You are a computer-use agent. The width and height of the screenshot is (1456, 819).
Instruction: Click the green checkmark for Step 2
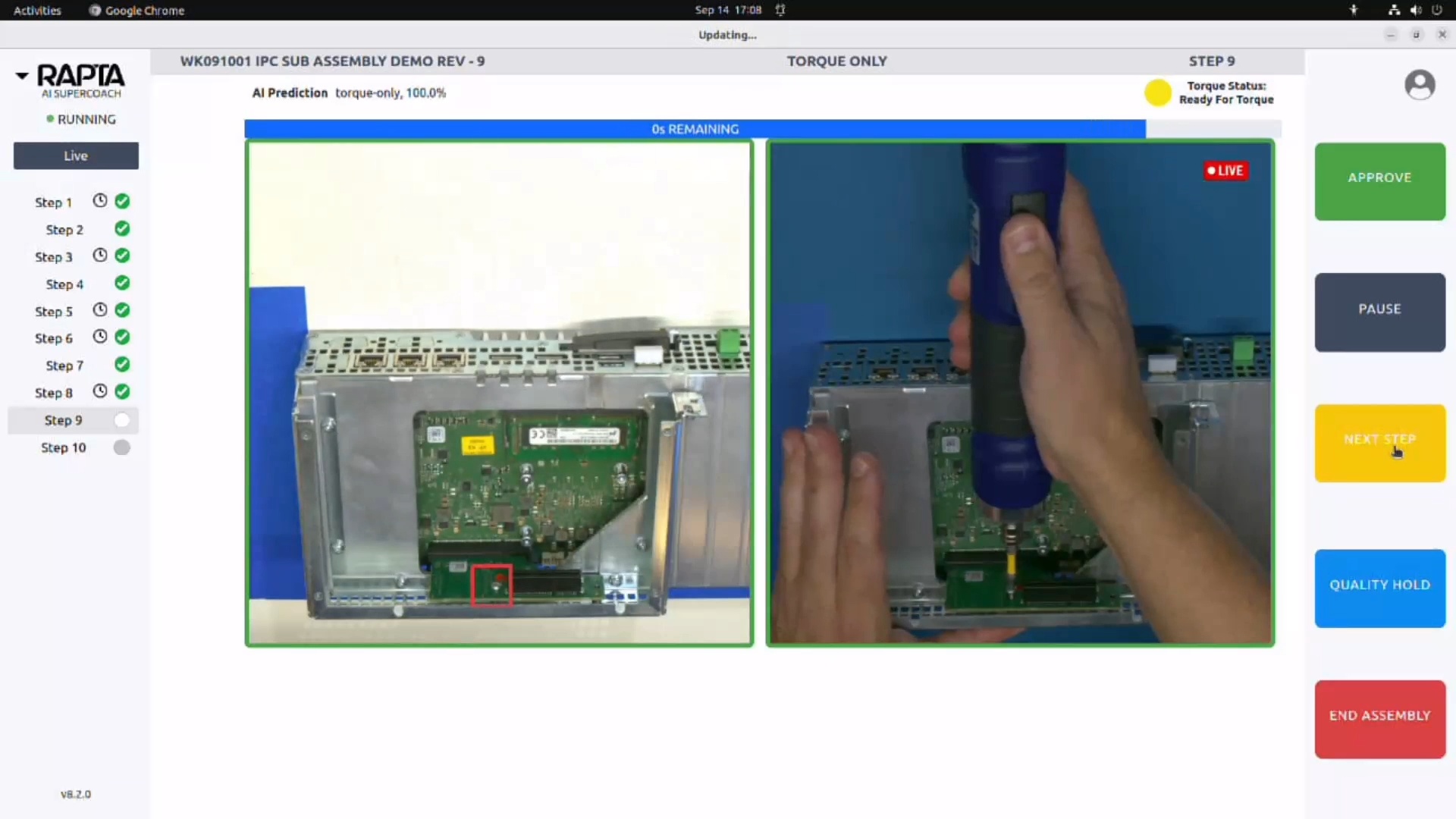pyautogui.click(x=122, y=229)
